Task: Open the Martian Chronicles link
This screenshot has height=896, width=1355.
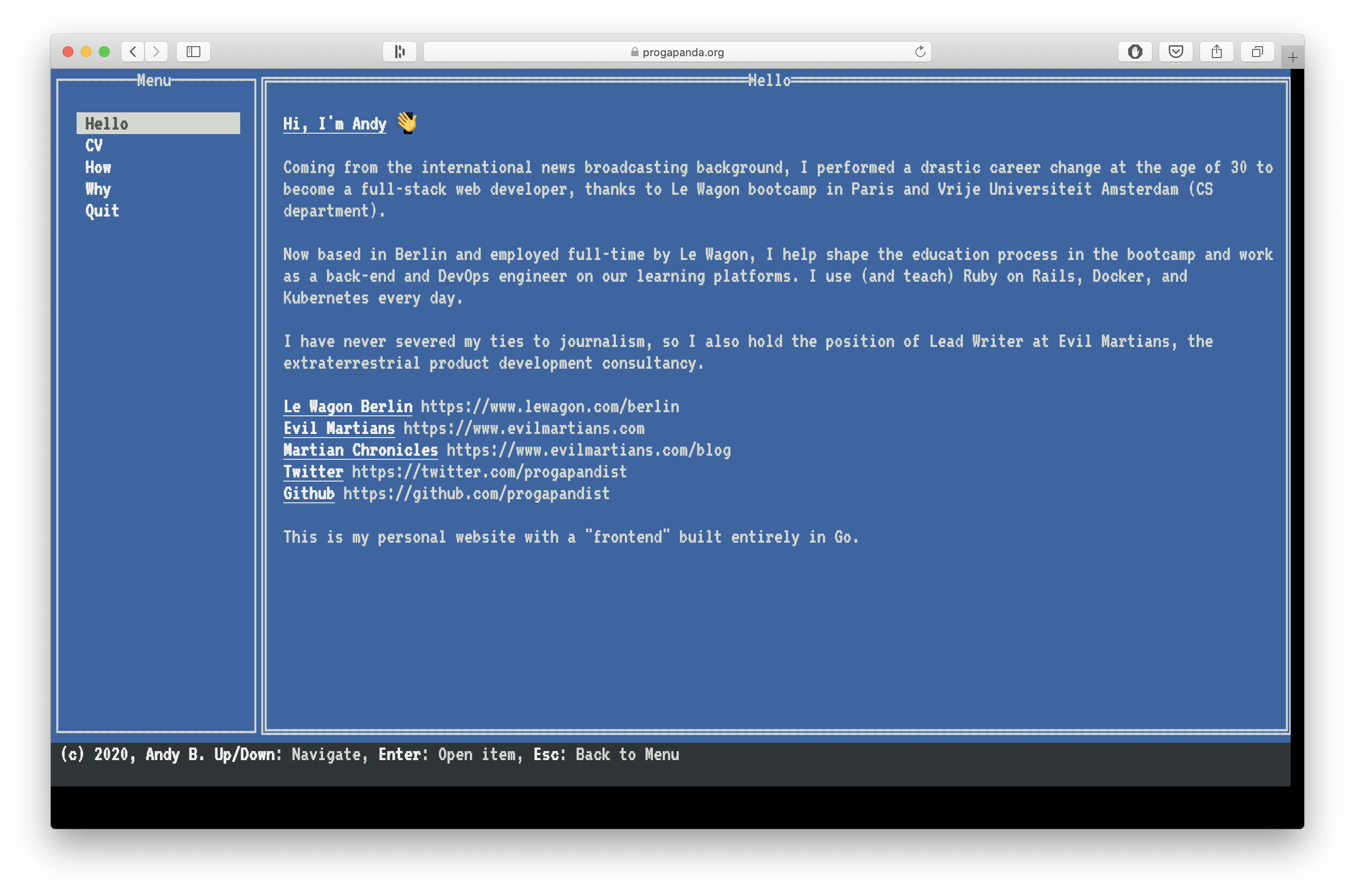Action: pyautogui.click(x=360, y=450)
